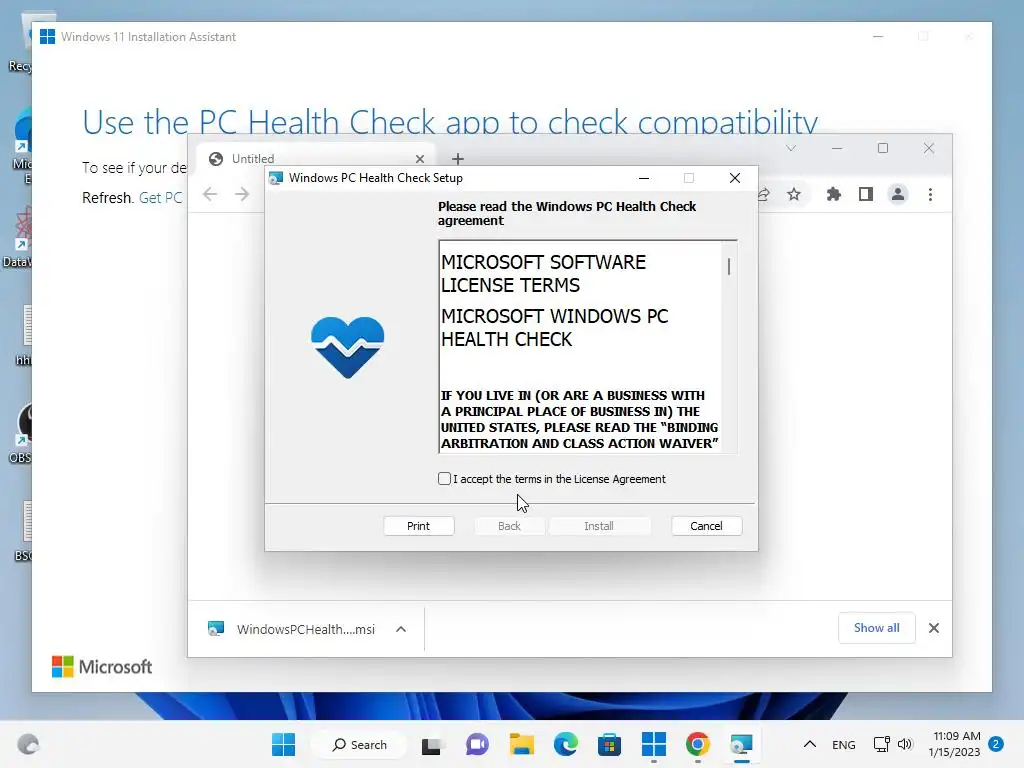Viewport: 1024px width, 768px height.
Task: Open Task View from the taskbar
Action: tap(432, 744)
